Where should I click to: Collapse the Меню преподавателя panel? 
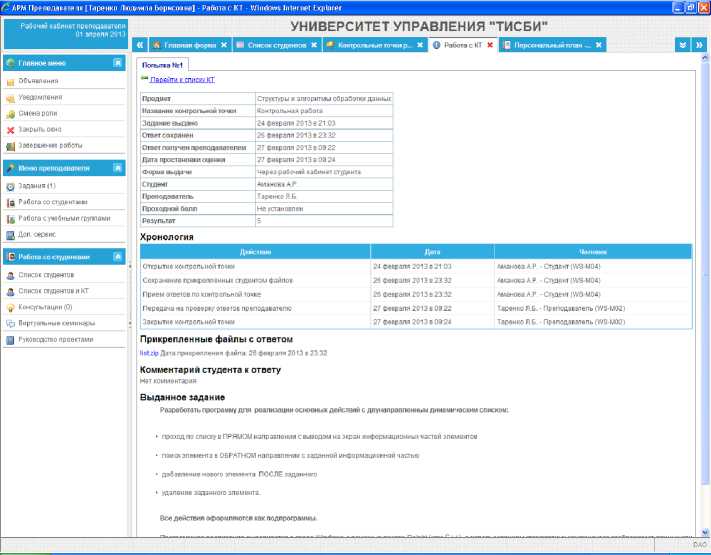click(117, 168)
